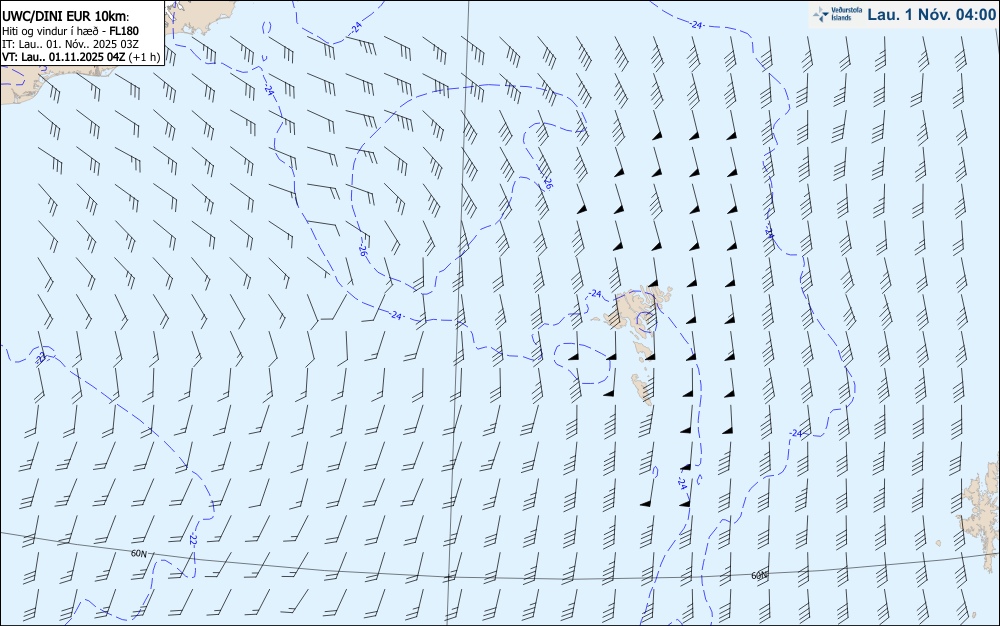Click the -22 contour label above the 60N line

click(x=193, y=539)
